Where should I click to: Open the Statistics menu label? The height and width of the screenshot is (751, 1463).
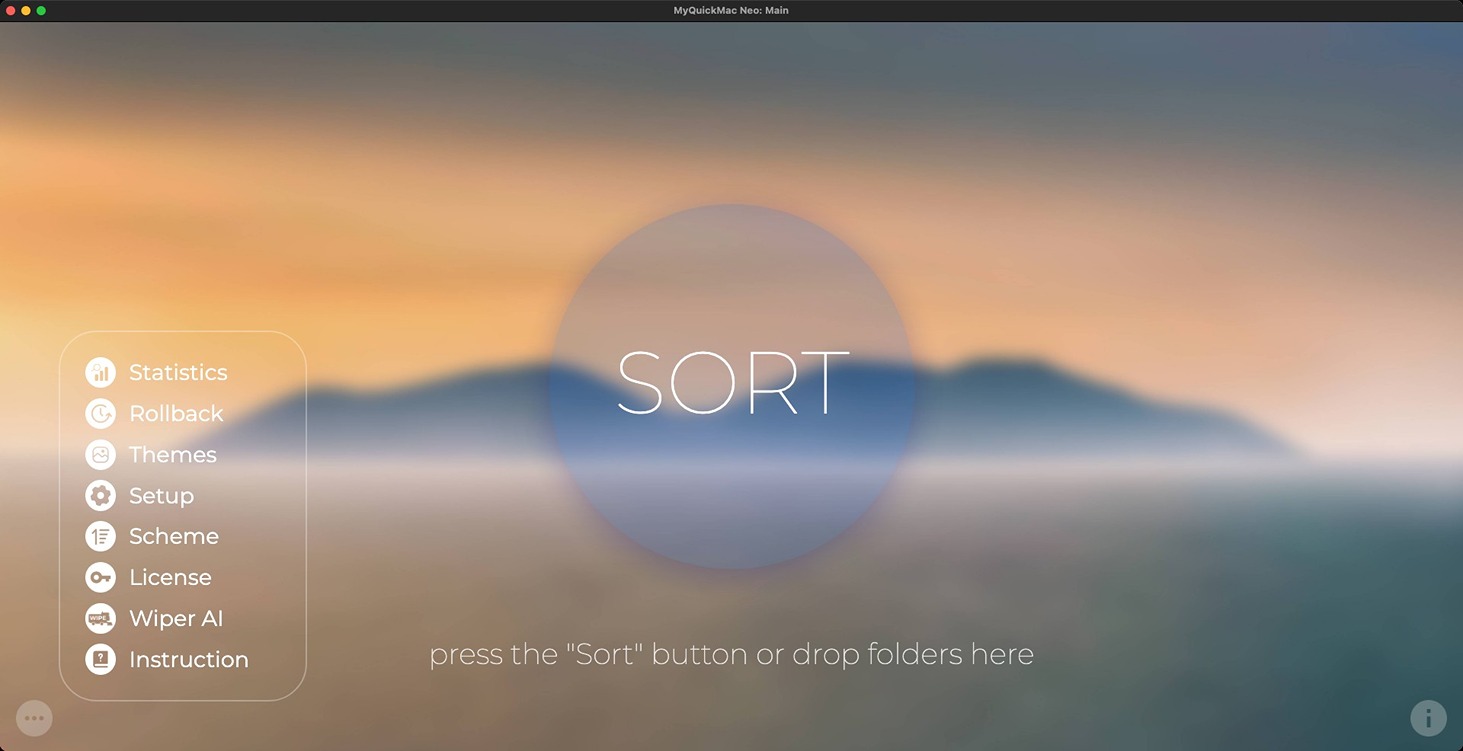click(178, 373)
